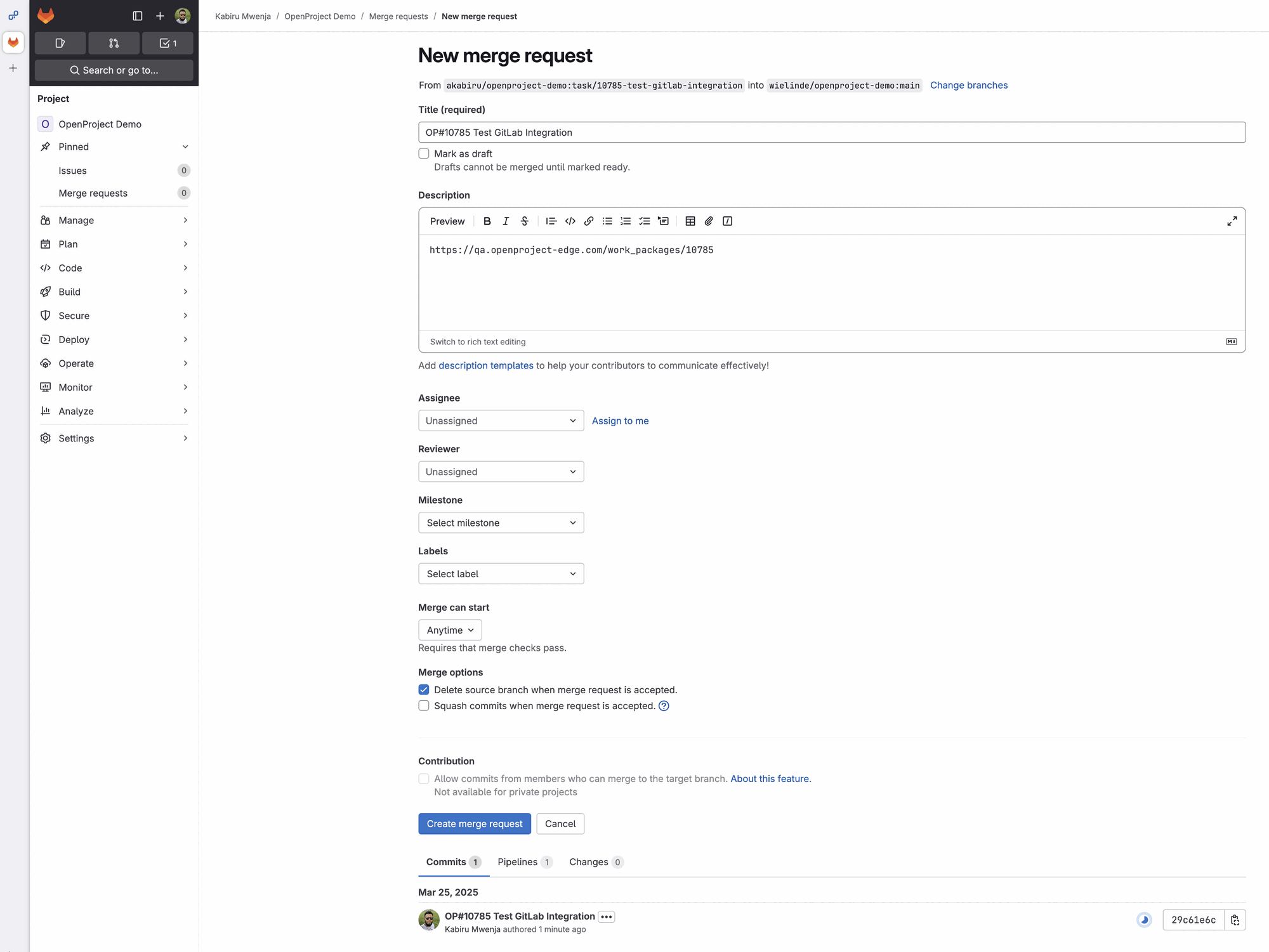1269x952 pixels.
Task: Apply bold formatting in the description editor
Action: click(487, 221)
